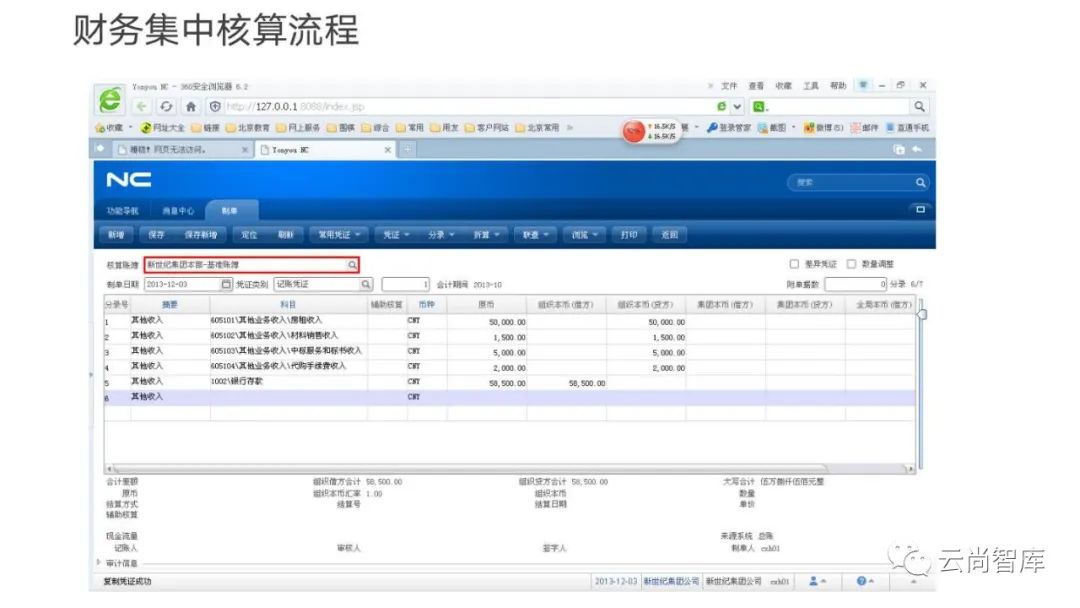
Task: Open the 微博 icon in bookmarks bar
Action: point(809,128)
